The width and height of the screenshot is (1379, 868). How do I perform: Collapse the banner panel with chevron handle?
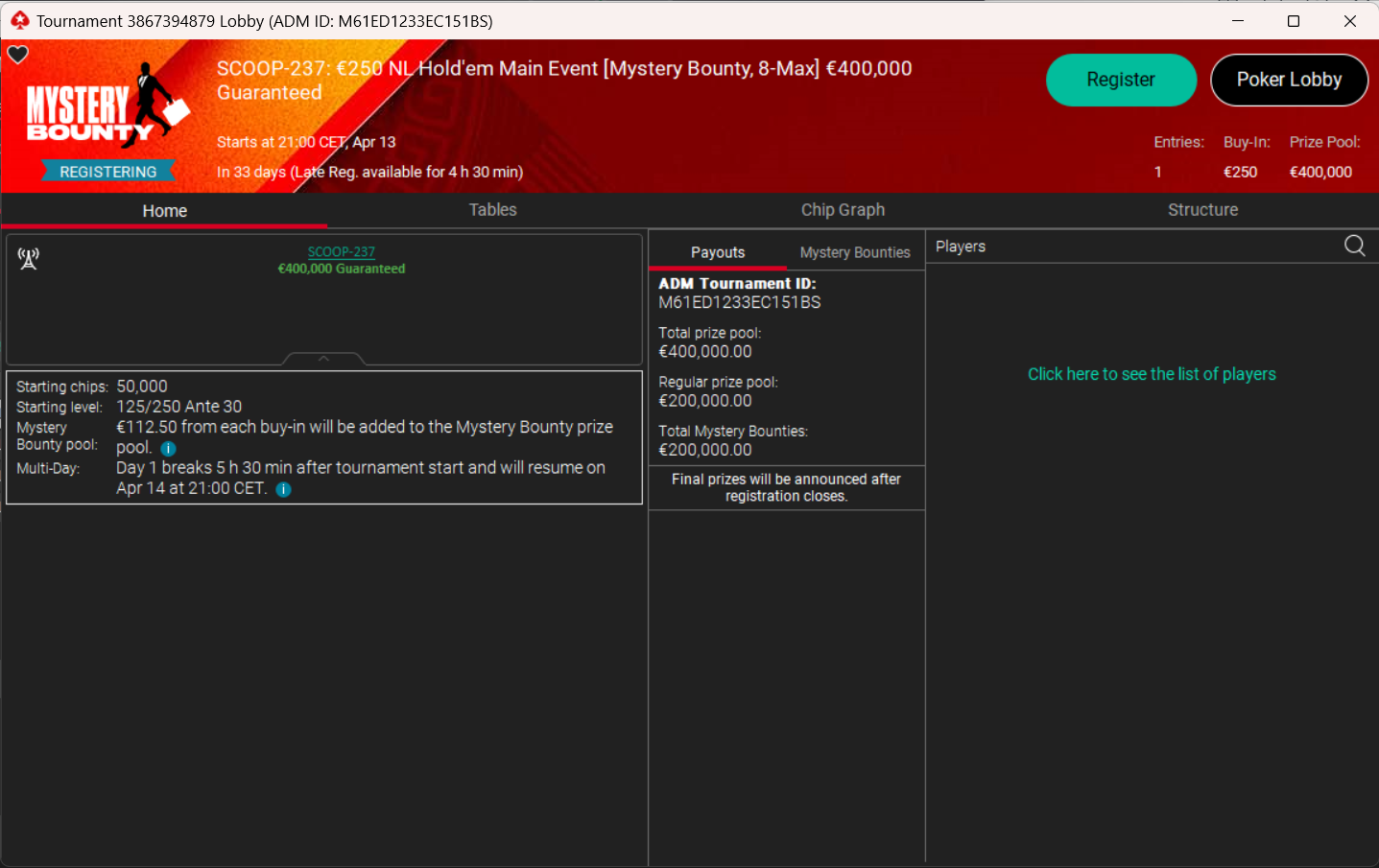(323, 359)
